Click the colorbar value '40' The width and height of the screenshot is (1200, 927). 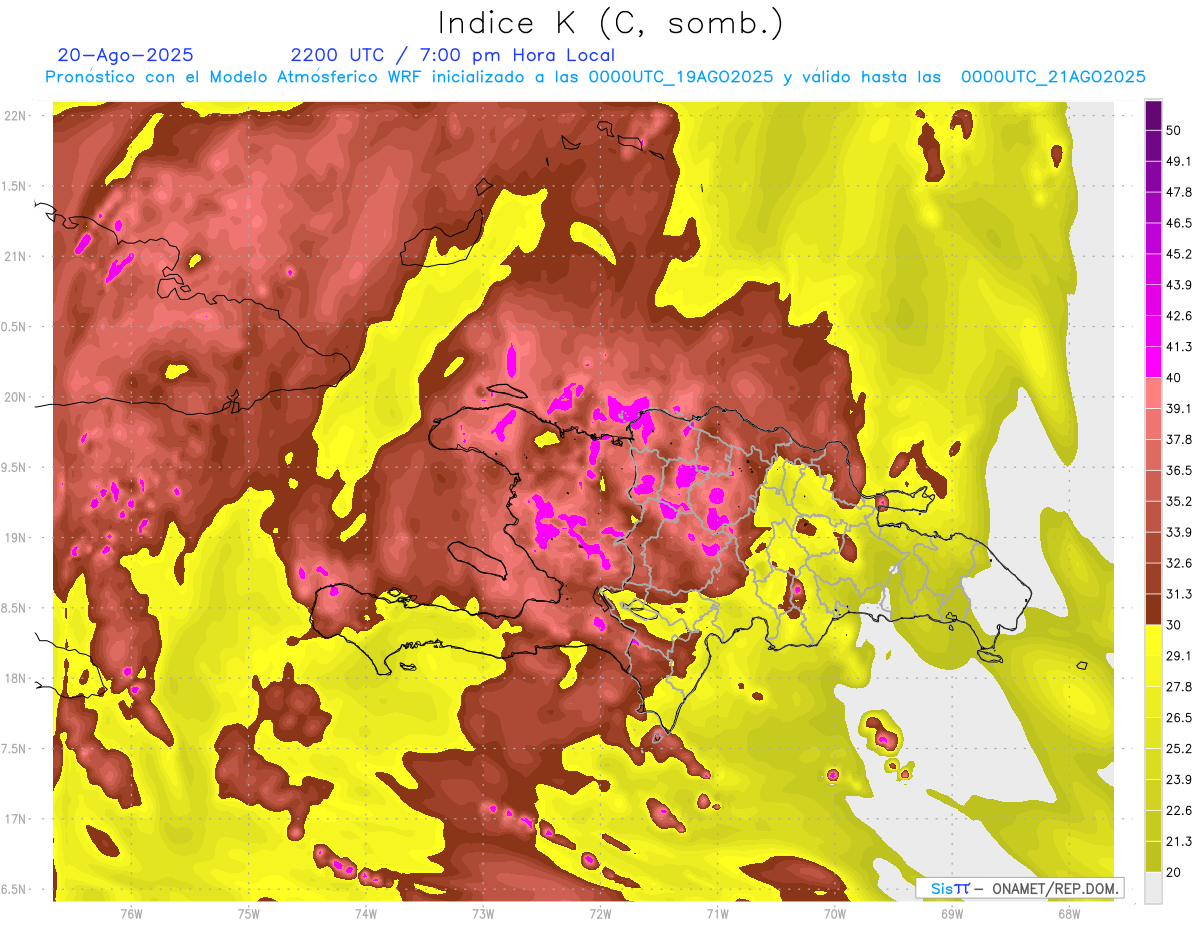(x=1174, y=378)
